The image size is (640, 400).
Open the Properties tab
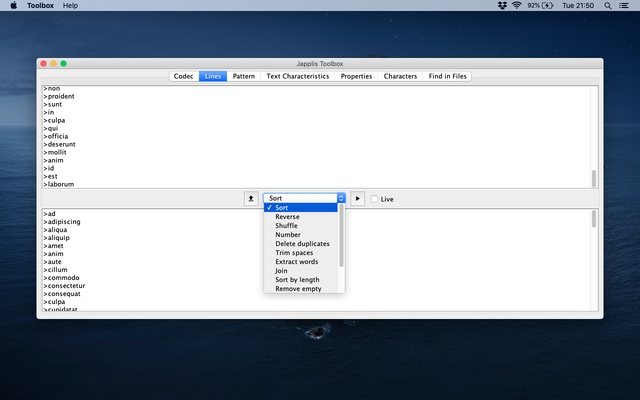pyautogui.click(x=356, y=76)
